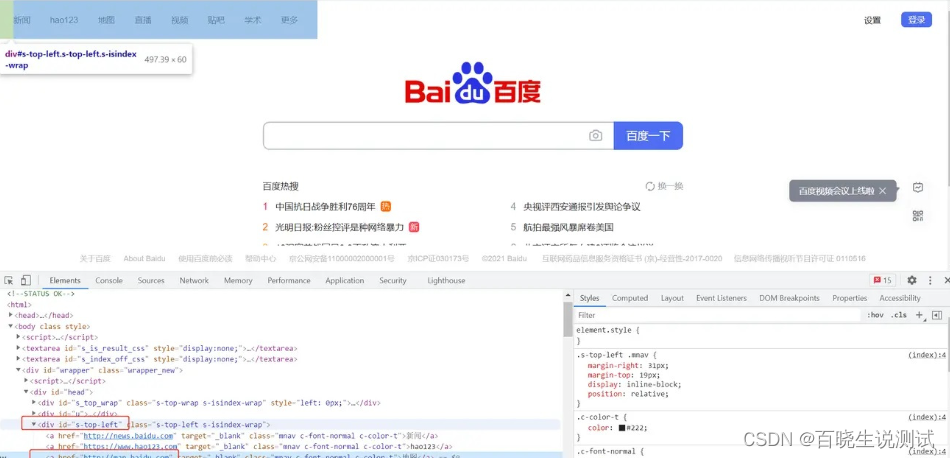Click the red error count badge 15
Image resolution: width=950 pixels, height=458 pixels.
click(x=882, y=280)
